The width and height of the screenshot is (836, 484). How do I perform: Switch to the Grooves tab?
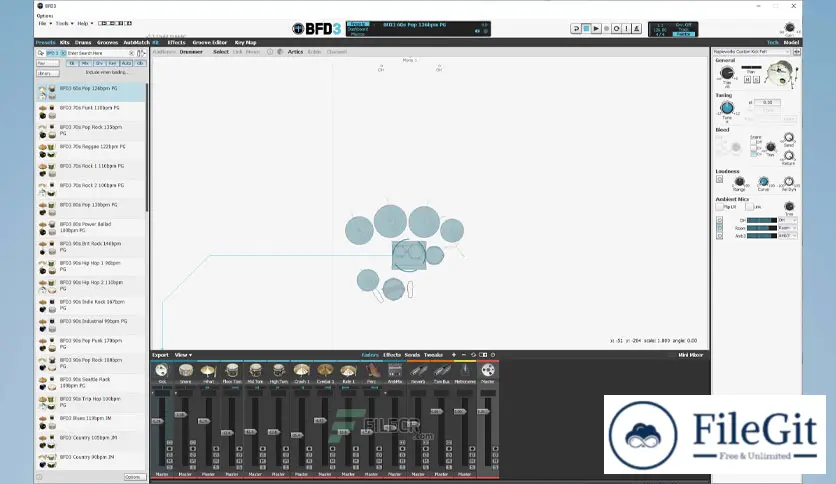107,43
